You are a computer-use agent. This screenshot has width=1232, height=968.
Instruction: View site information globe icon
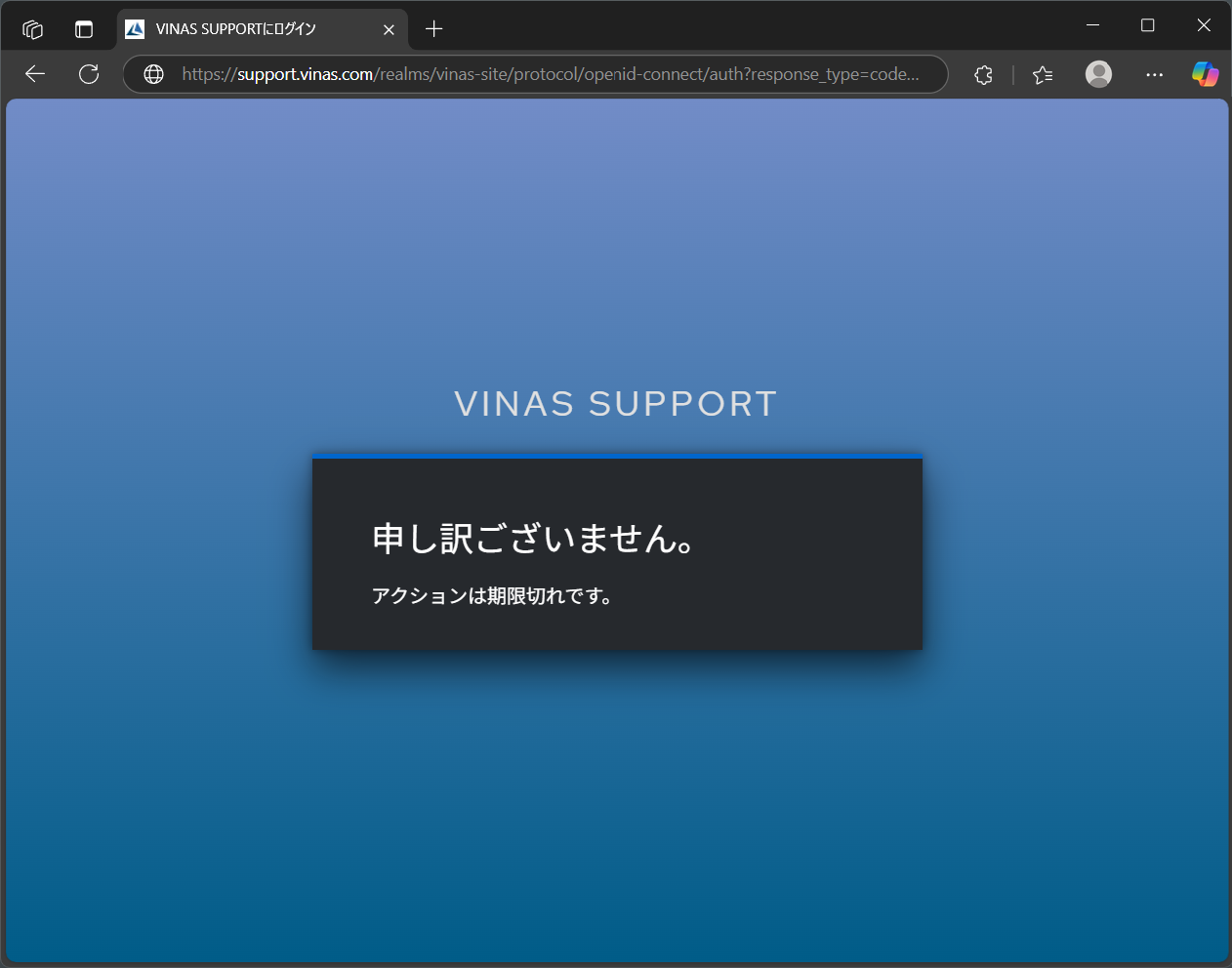(x=153, y=74)
